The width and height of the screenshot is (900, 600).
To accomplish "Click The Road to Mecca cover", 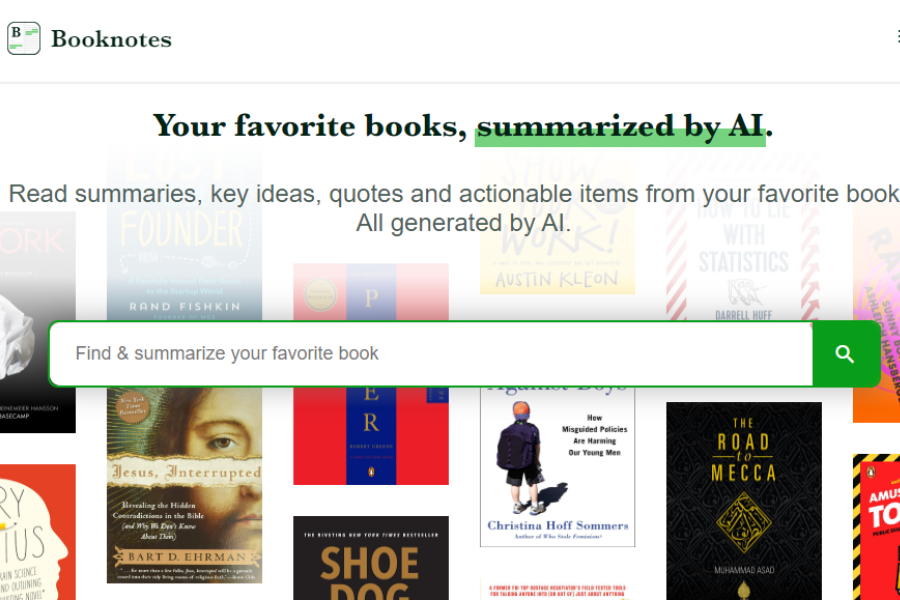I will tap(742, 500).
